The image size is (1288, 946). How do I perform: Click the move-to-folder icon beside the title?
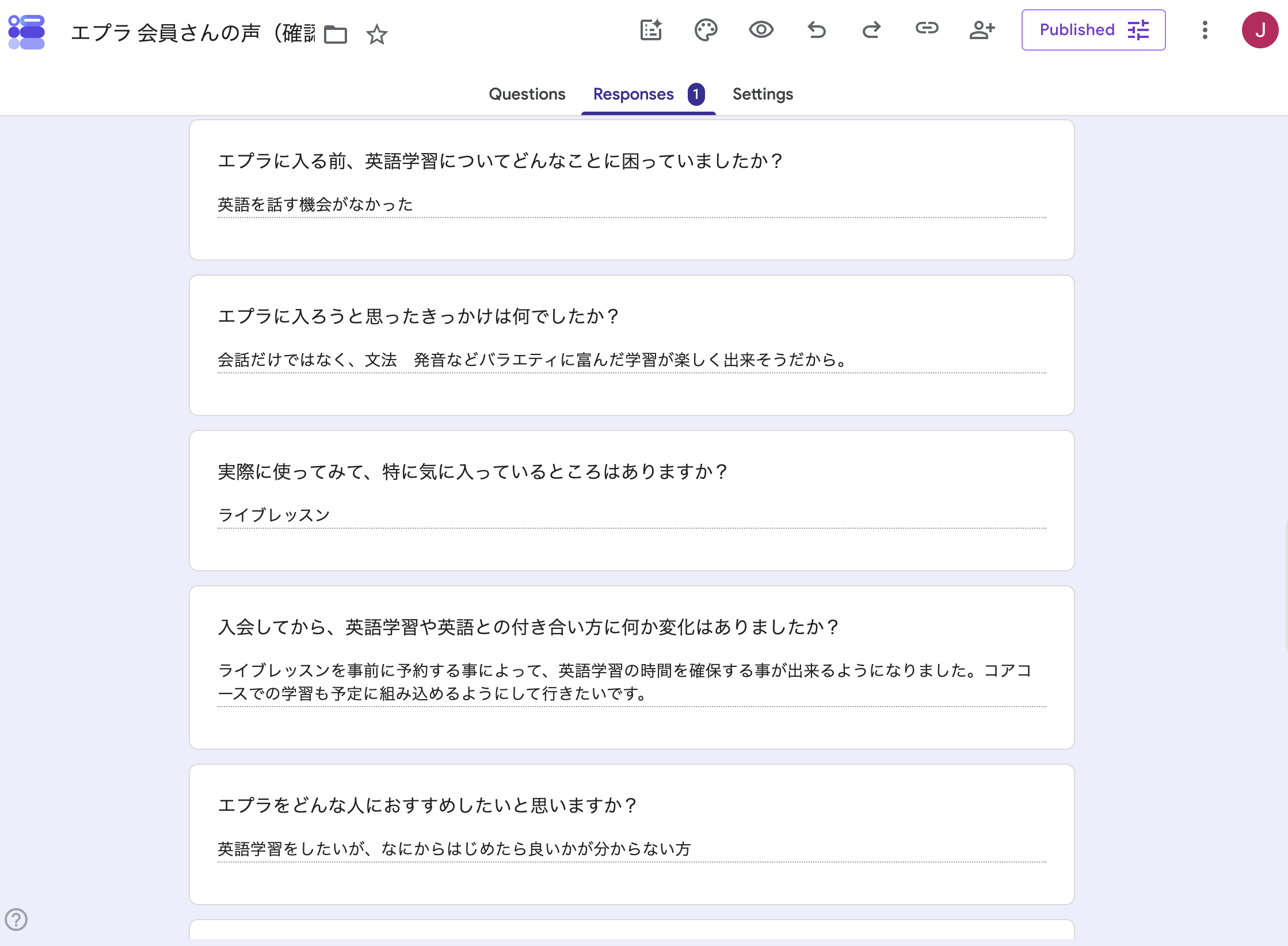coord(336,35)
